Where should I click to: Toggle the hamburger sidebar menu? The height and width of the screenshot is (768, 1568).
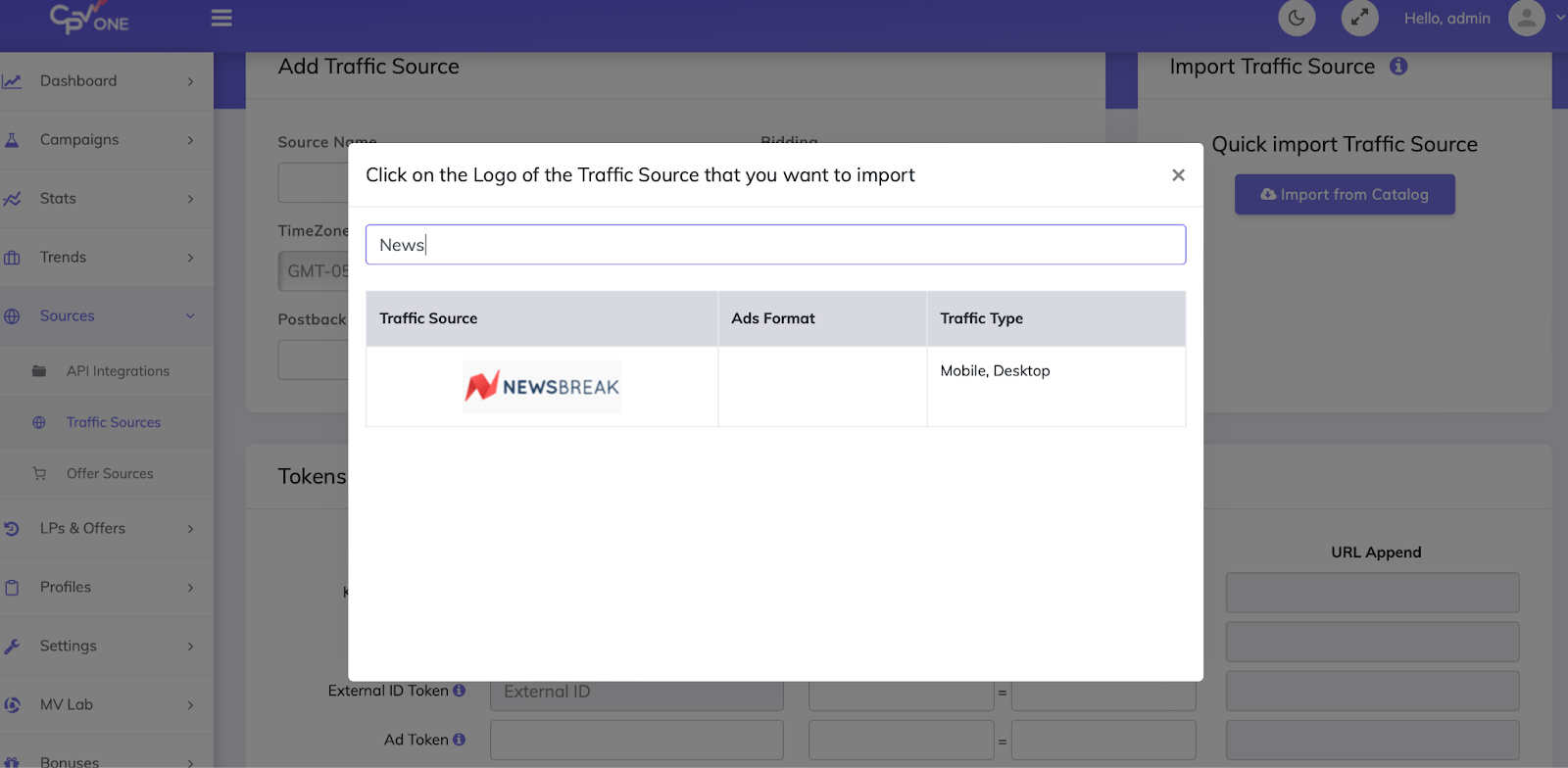pos(221,18)
